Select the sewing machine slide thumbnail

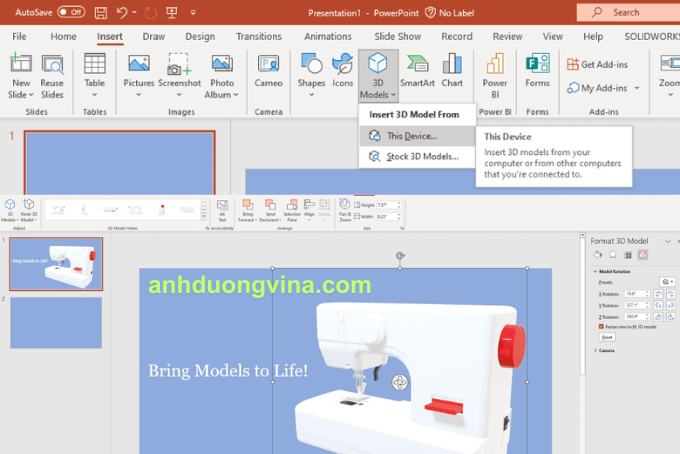56,264
